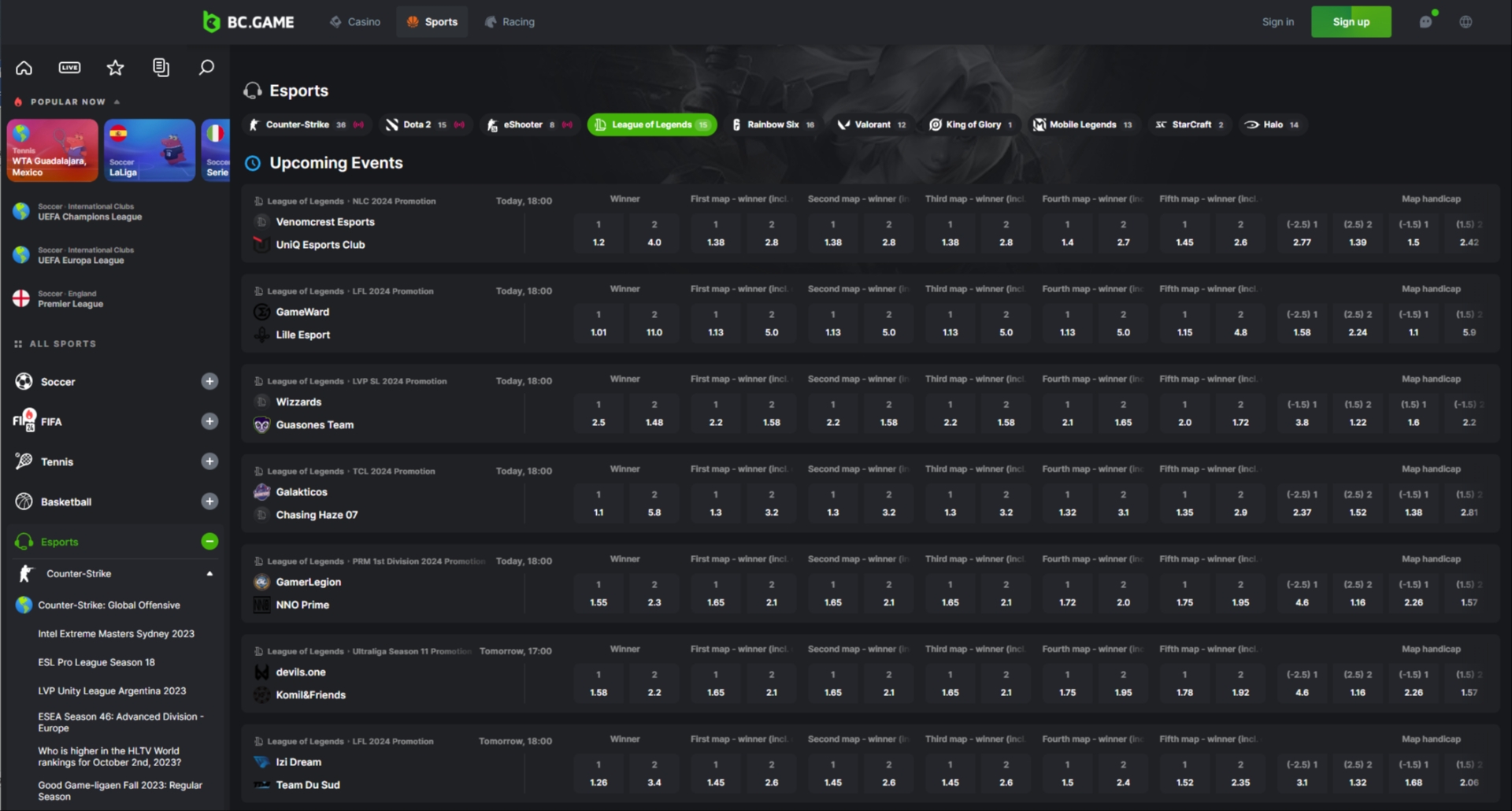The height and width of the screenshot is (811, 1512).
Task: Click the BC.GAME logo
Action: (x=248, y=22)
